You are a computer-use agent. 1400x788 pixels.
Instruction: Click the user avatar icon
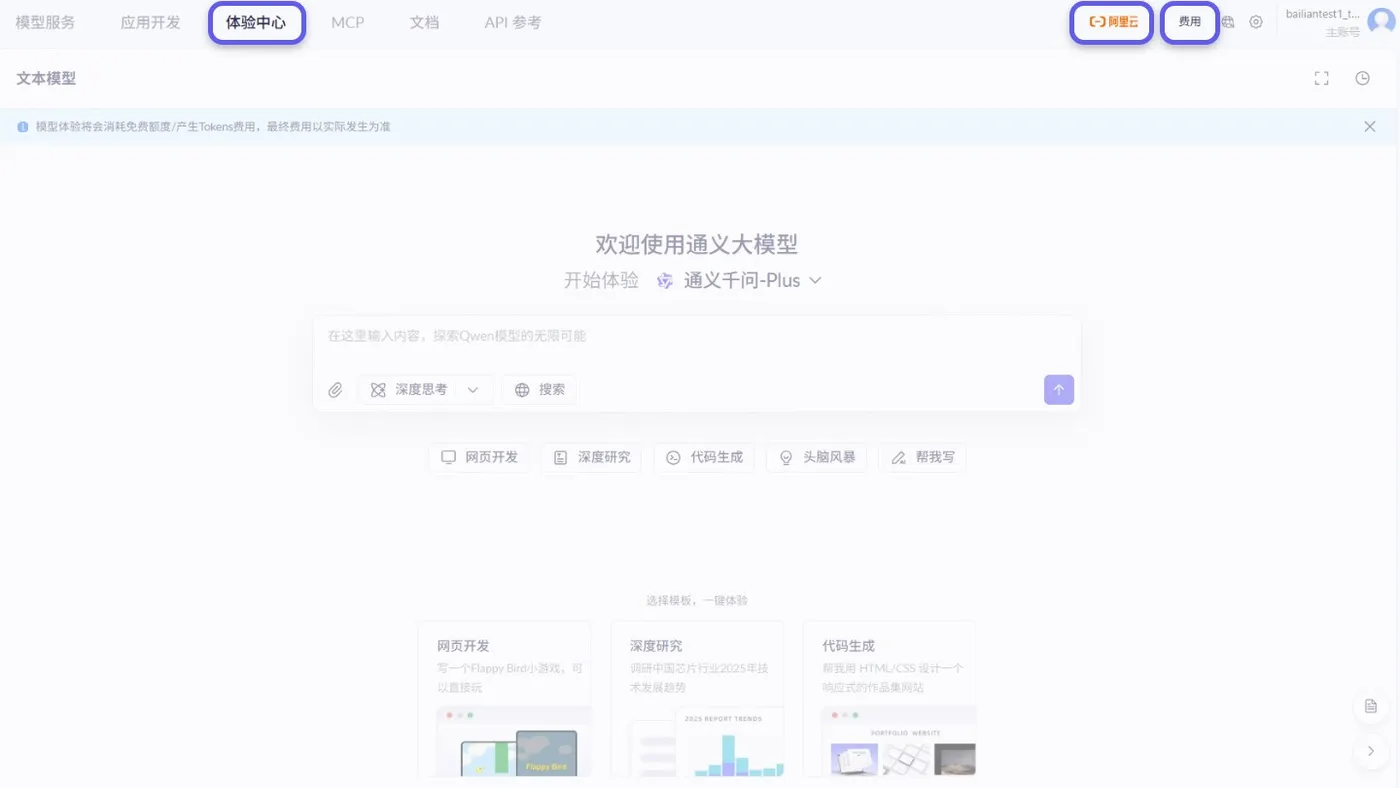(x=1381, y=22)
